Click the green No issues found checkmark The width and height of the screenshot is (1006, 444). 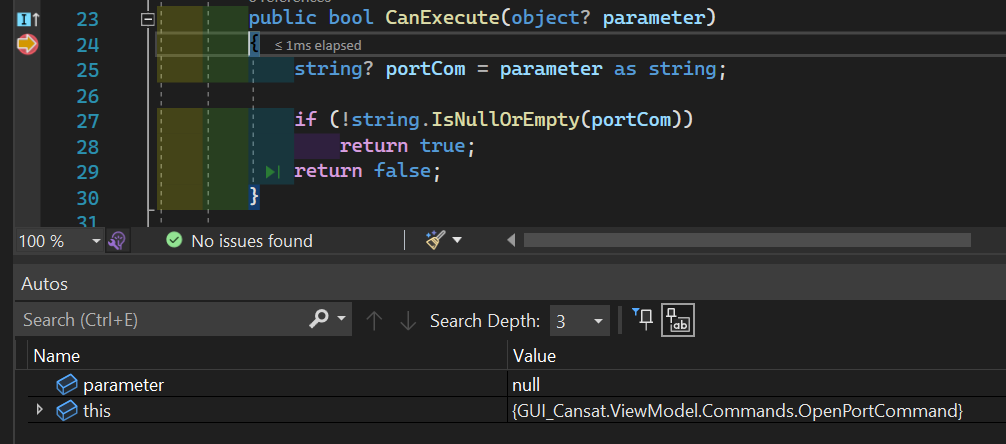click(x=174, y=241)
